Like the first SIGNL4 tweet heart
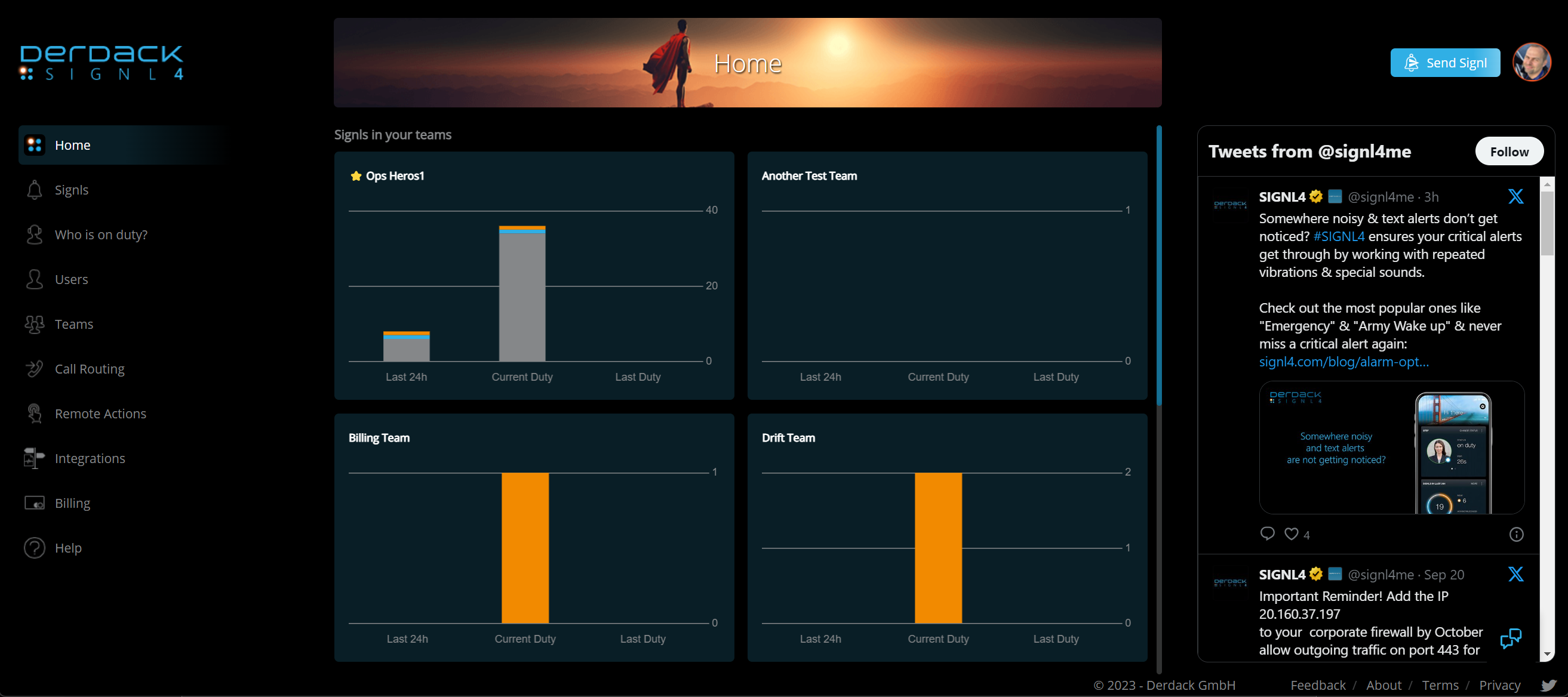 point(1291,534)
